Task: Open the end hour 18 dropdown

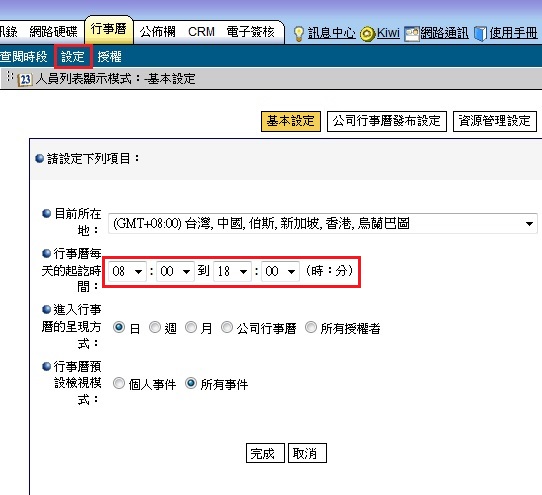Action: pyautogui.click(x=232, y=271)
